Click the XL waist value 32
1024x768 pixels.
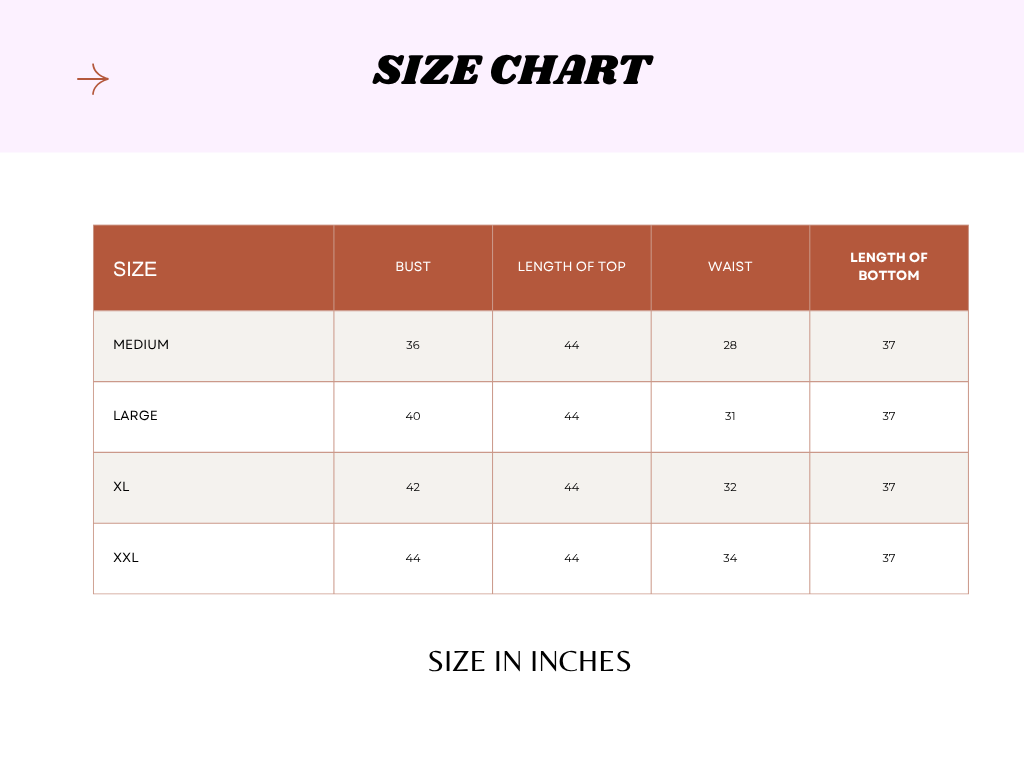730,487
